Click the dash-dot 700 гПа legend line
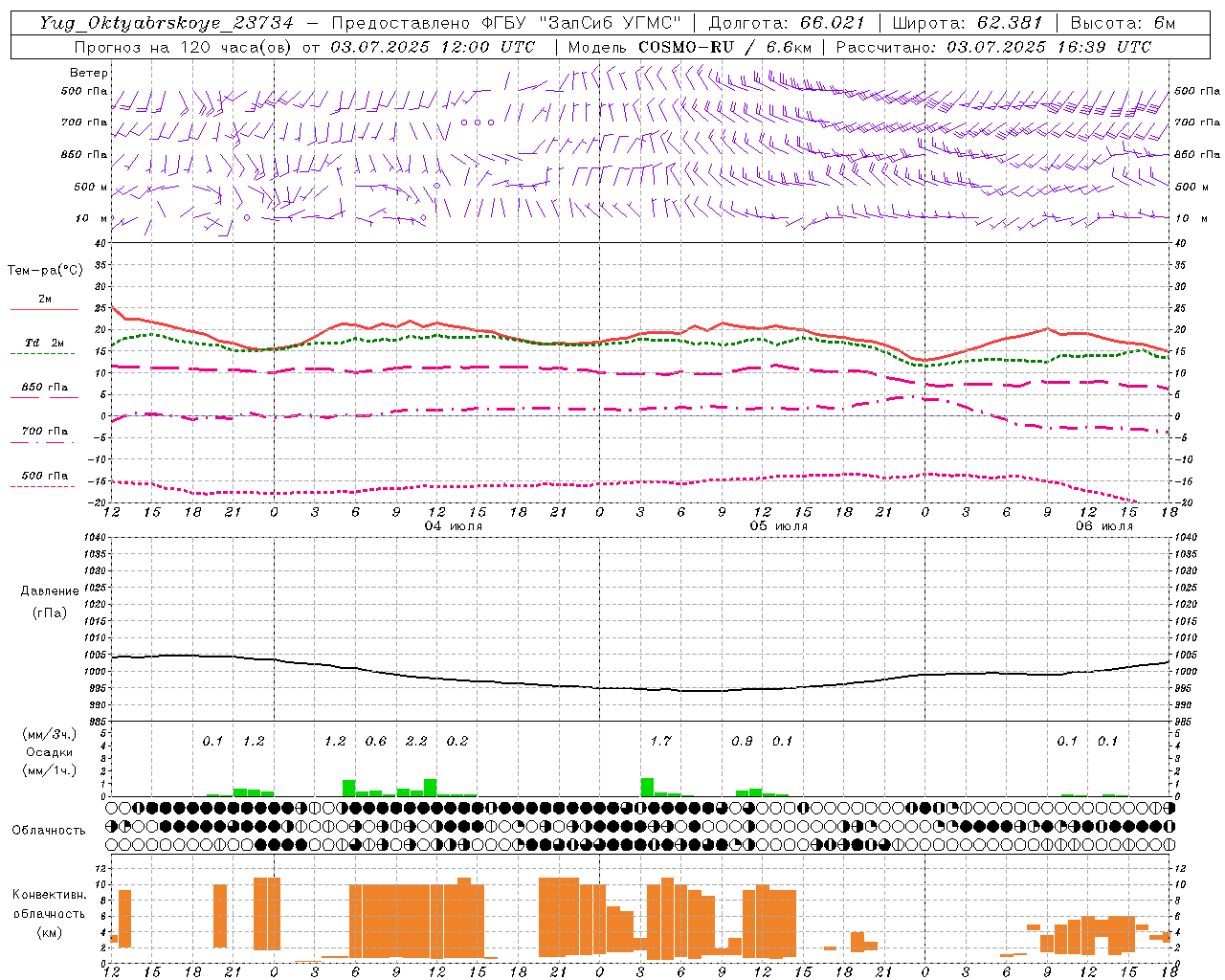 (42, 442)
